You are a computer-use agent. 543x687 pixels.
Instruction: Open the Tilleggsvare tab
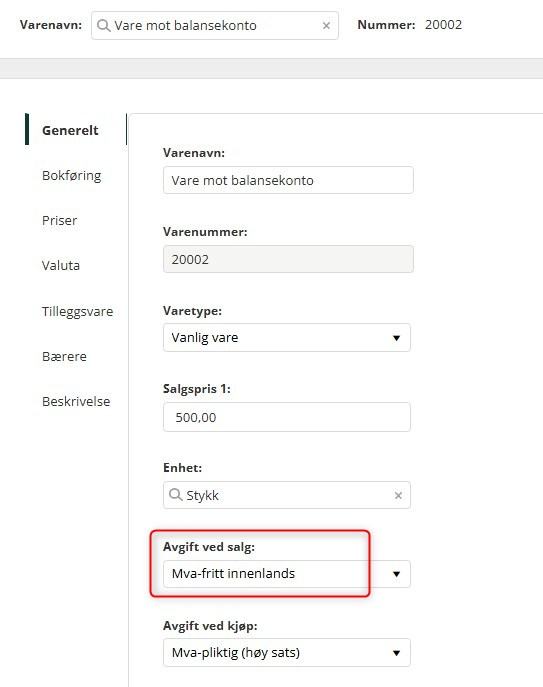pos(77,312)
